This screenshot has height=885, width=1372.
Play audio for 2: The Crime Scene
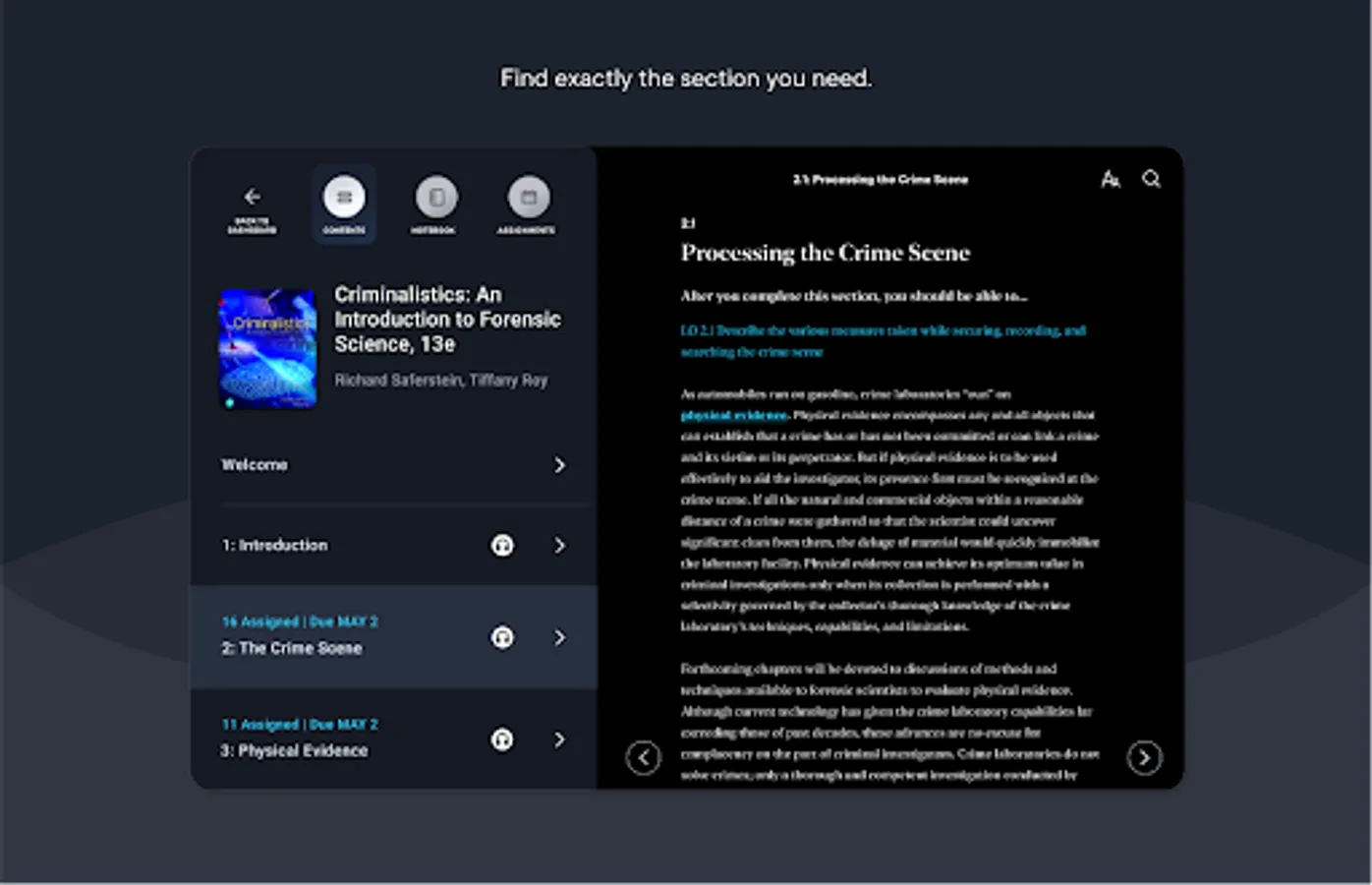coord(502,637)
